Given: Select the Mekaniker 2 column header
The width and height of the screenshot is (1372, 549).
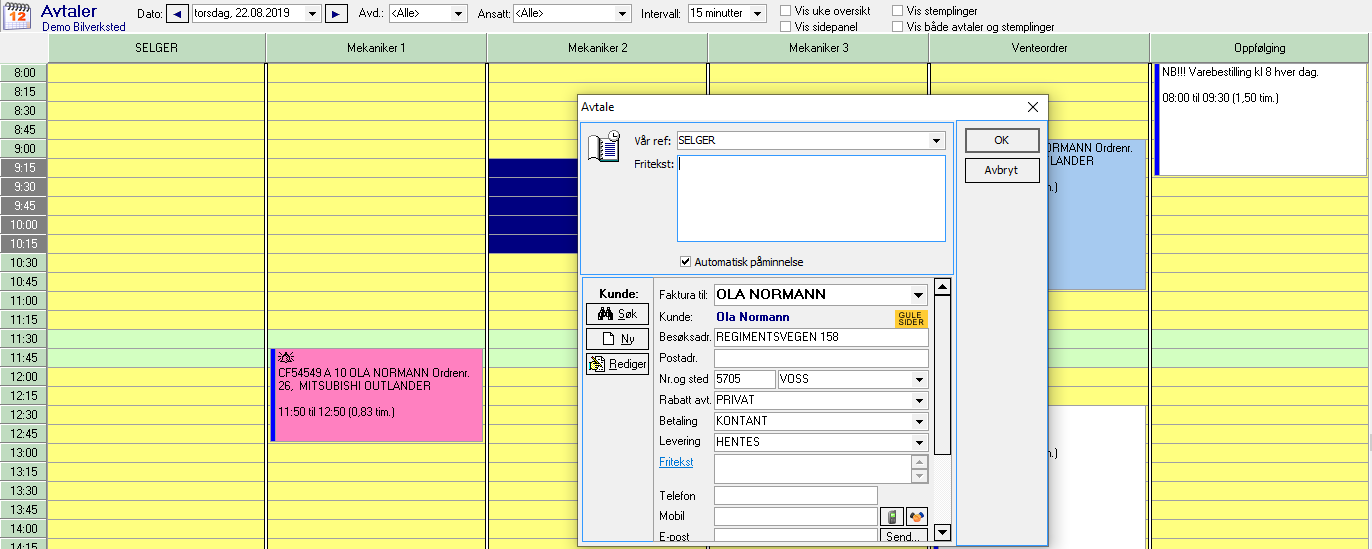Looking at the screenshot, I should click(597, 48).
